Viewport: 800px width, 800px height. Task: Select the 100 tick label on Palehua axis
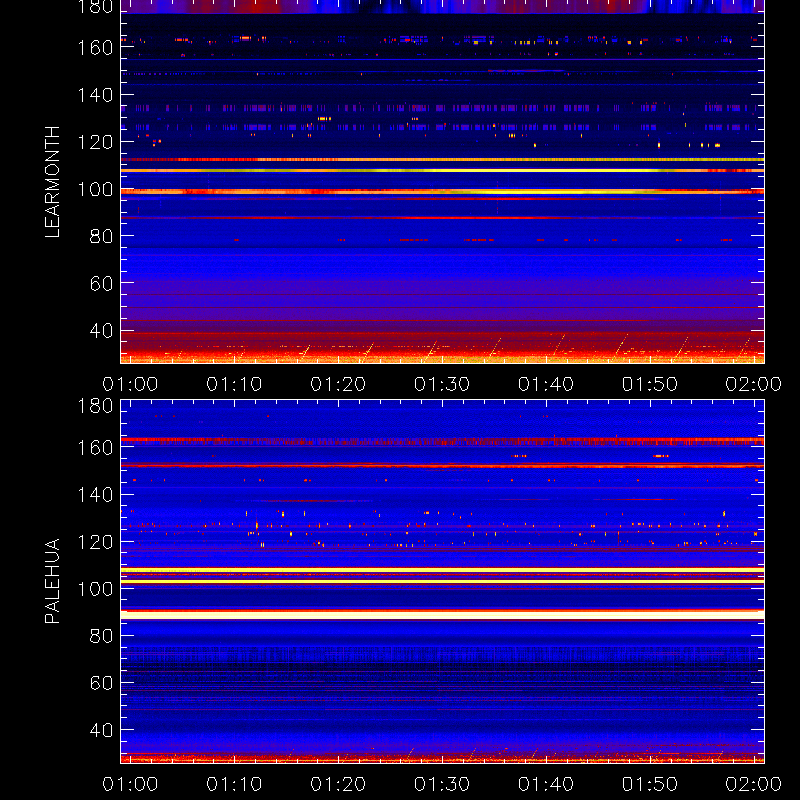click(95, 589)
